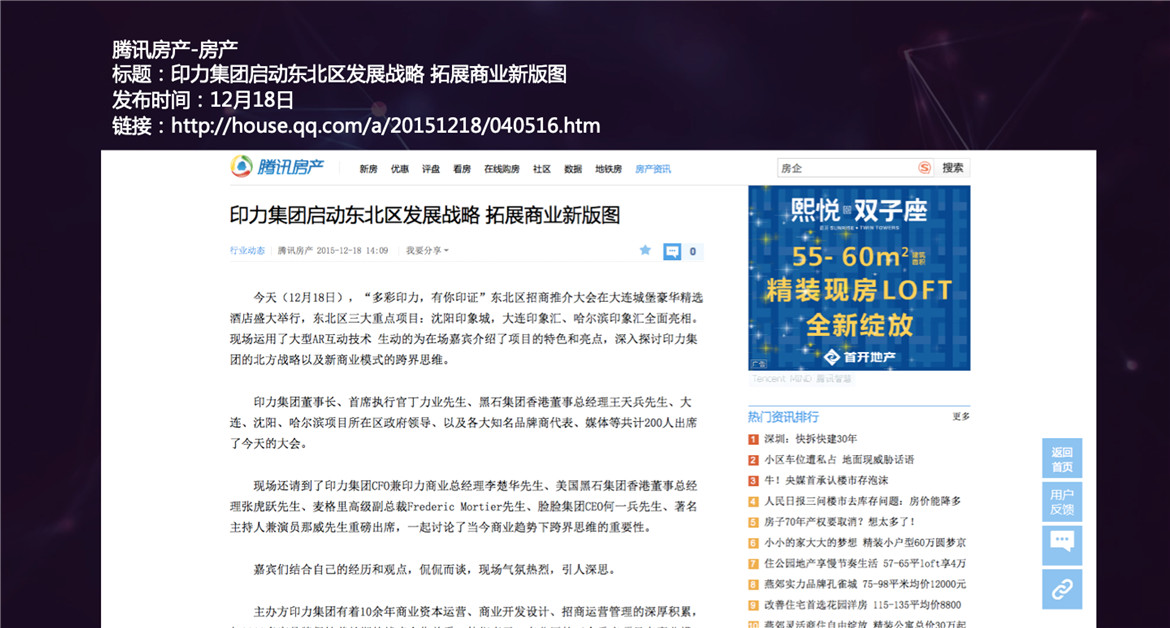Open 改善住宅首选花园洋房 news item
The image size is (1170, 628).
tap(863, 605)
